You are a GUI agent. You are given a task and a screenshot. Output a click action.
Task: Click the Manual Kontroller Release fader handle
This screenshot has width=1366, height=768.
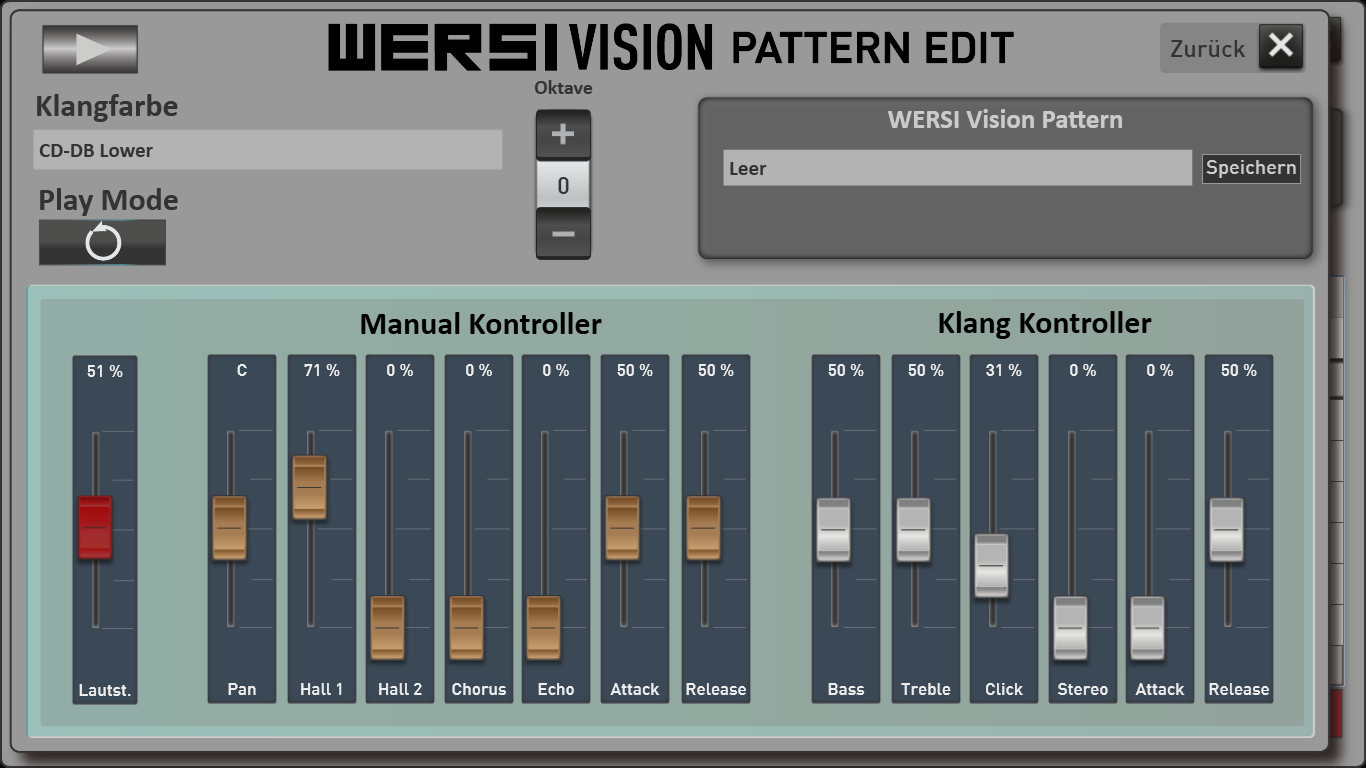tap(703, 527)
